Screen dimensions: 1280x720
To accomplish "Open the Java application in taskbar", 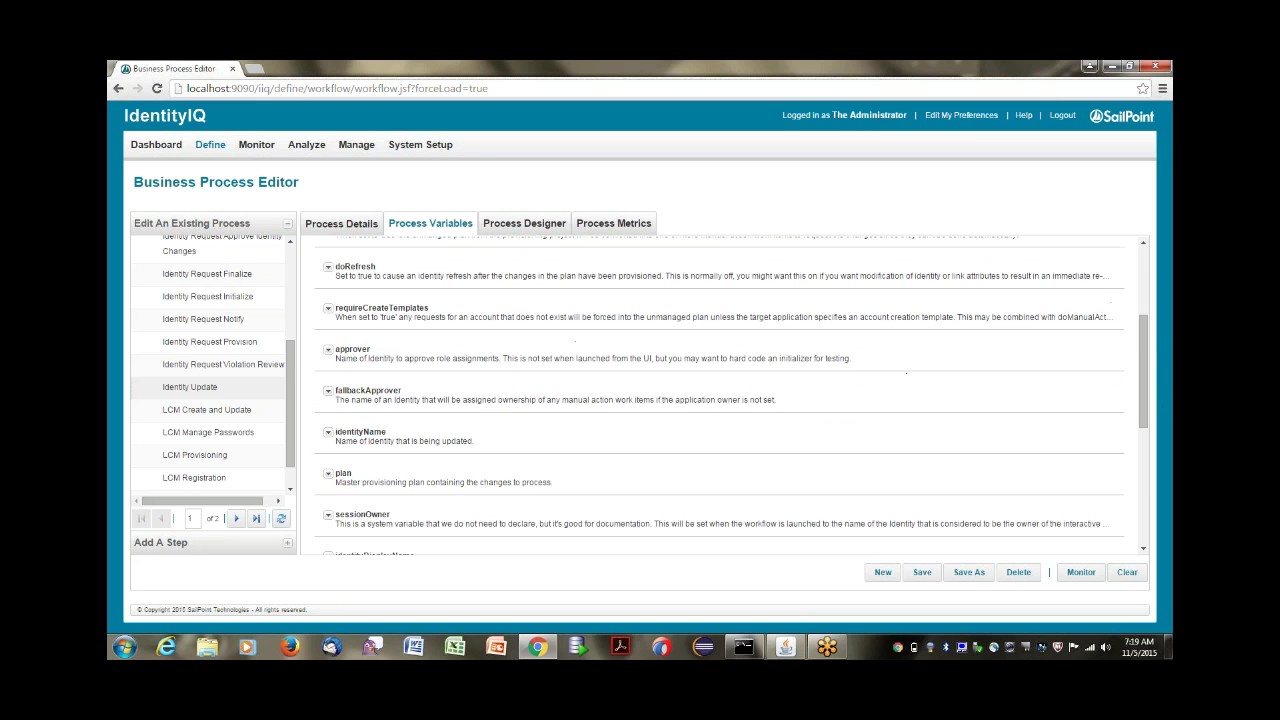I will [x=786, y=647].
